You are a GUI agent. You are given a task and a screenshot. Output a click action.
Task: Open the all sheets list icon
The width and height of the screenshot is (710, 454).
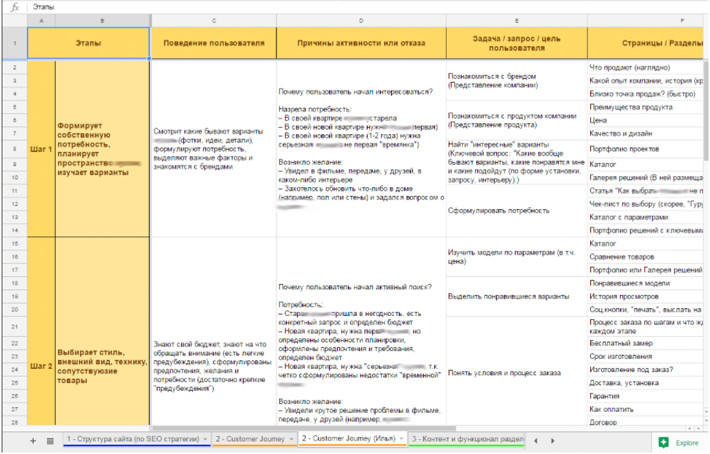click(50, 440)
